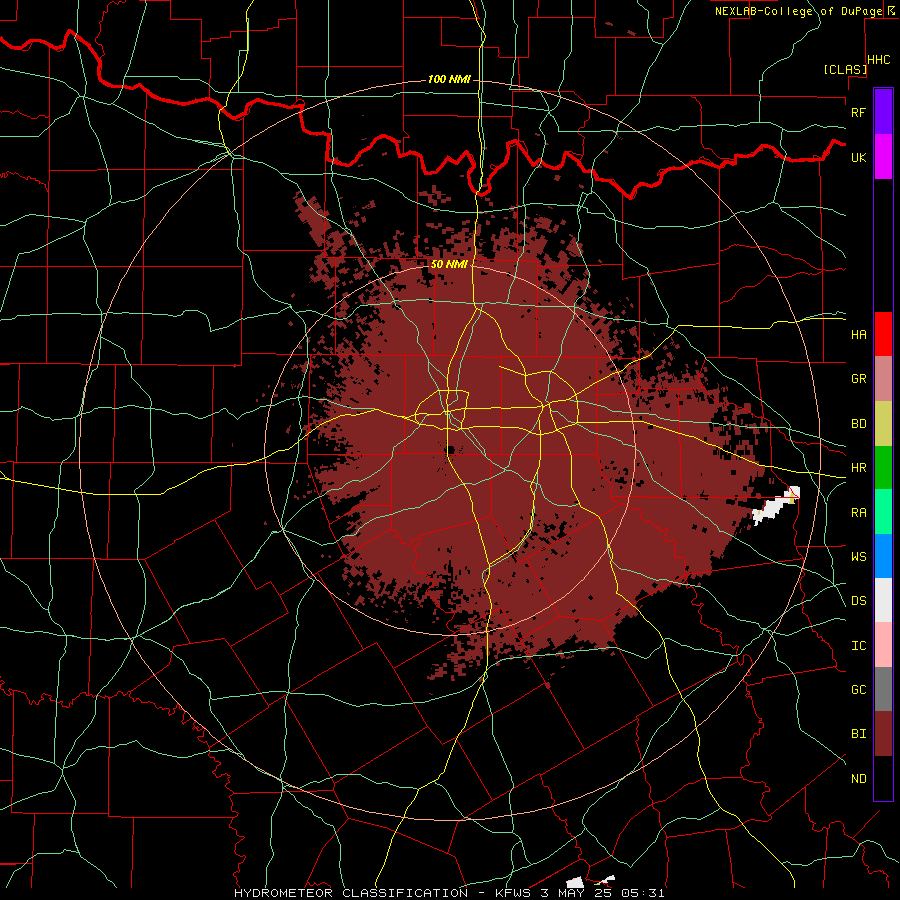Click the IC legend label

[858, 646]
